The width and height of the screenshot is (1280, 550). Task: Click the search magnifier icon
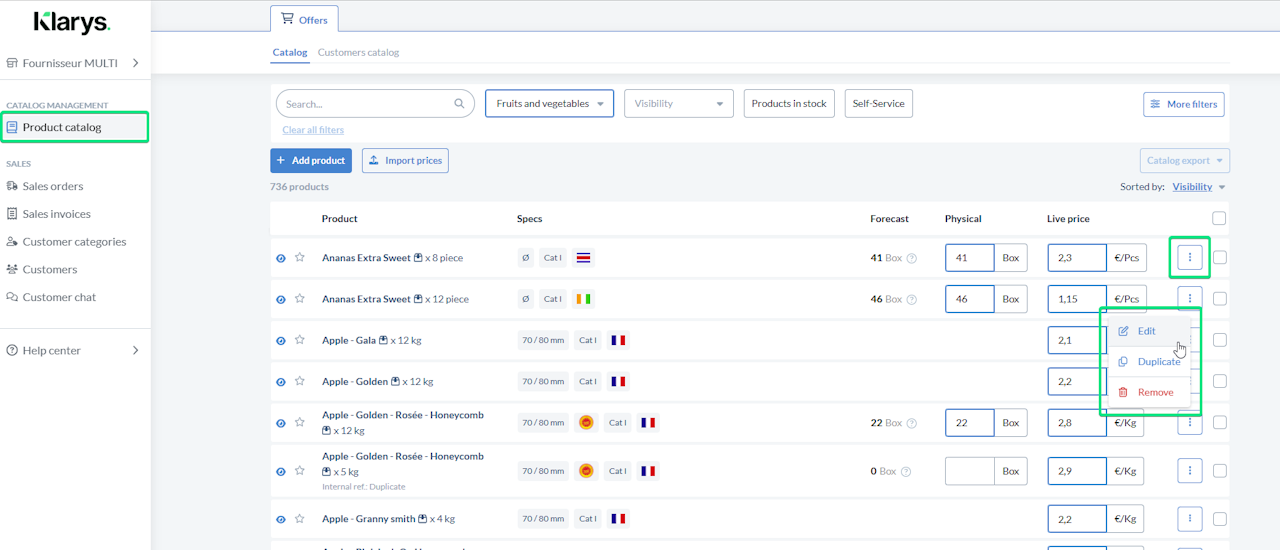coord(460,104)
